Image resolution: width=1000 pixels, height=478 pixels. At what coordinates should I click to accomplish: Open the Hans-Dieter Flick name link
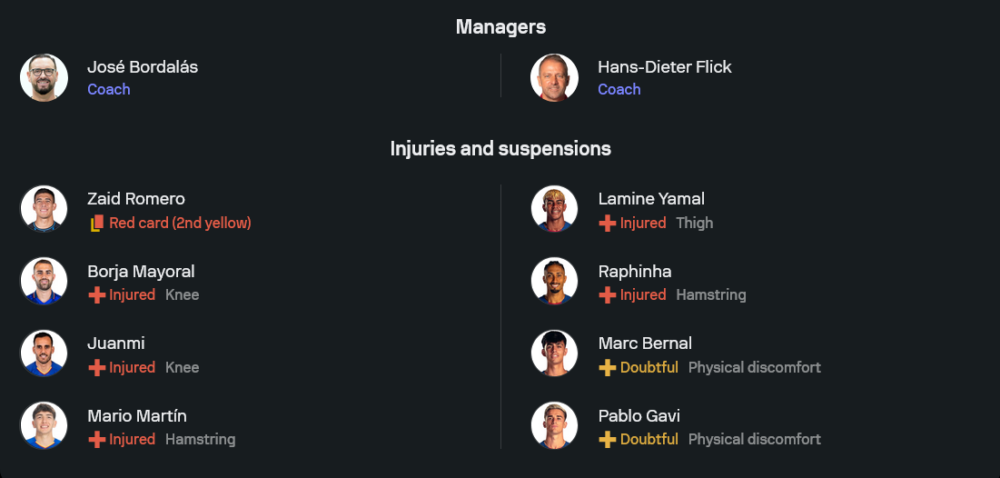click(x=664, y=67)
